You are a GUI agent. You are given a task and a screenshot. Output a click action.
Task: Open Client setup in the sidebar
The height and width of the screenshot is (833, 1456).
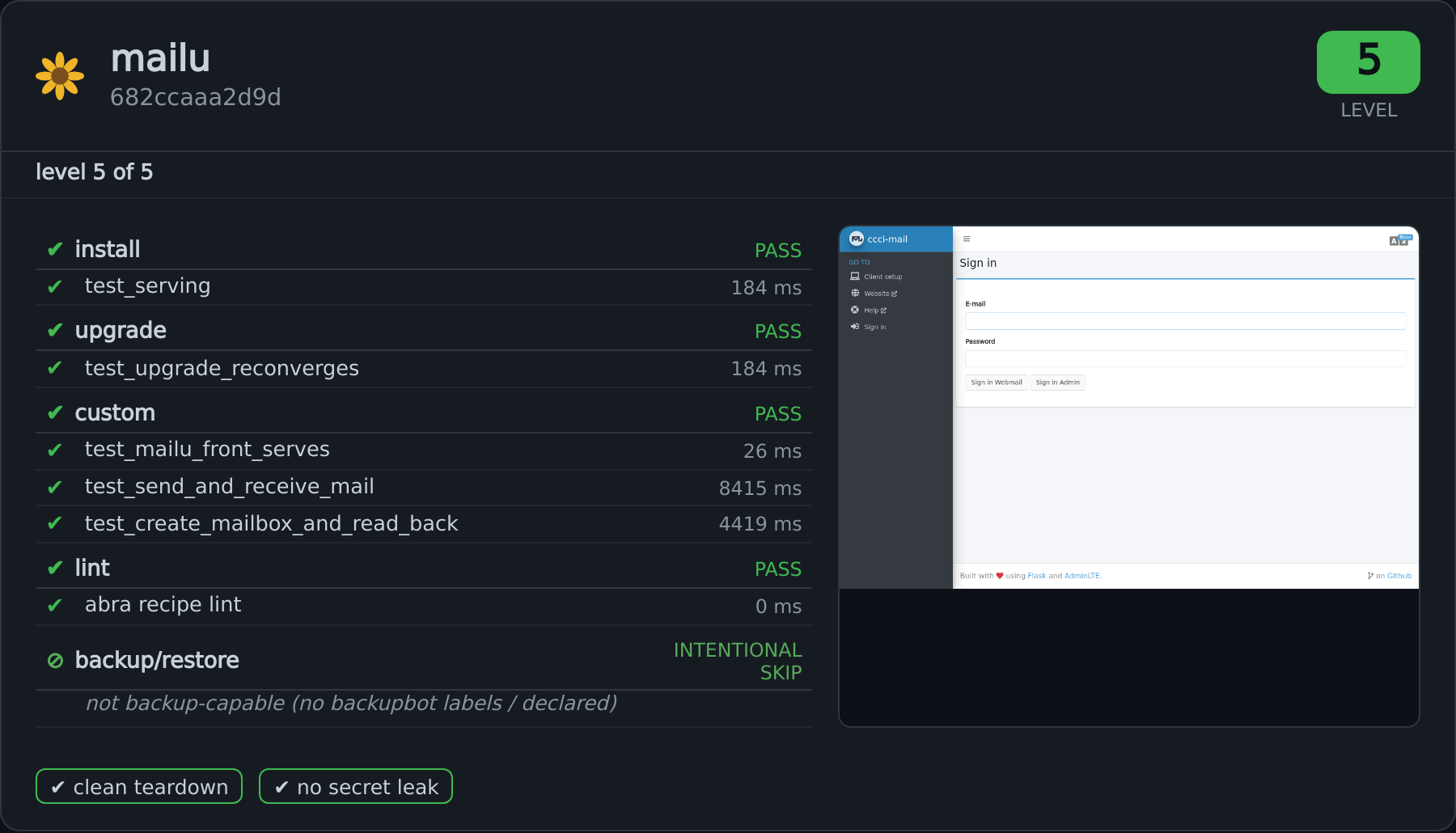[x=883, y=277]
